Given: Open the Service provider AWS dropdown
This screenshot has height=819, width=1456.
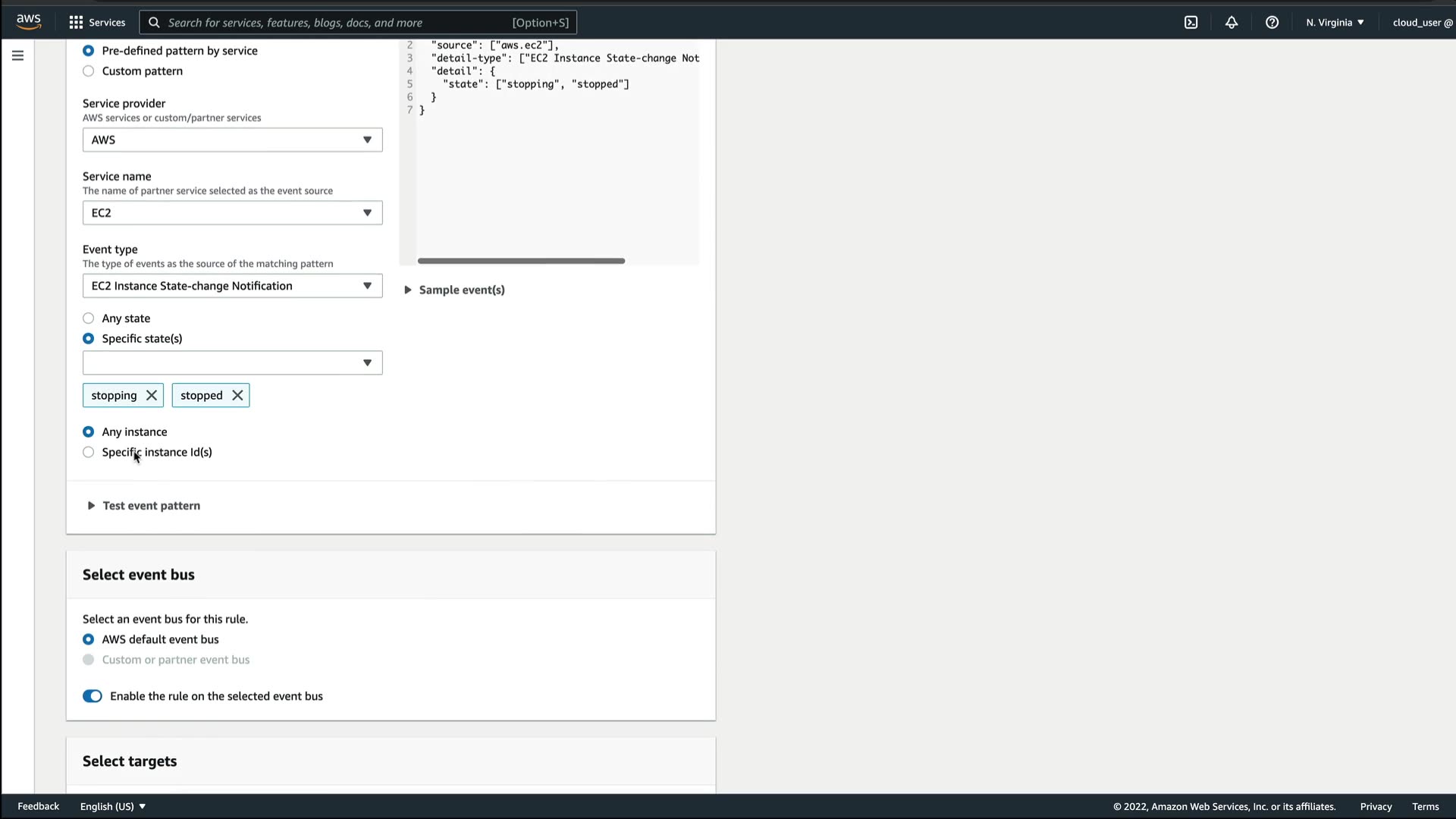Looking at the screenshot, I should [232, 140].
